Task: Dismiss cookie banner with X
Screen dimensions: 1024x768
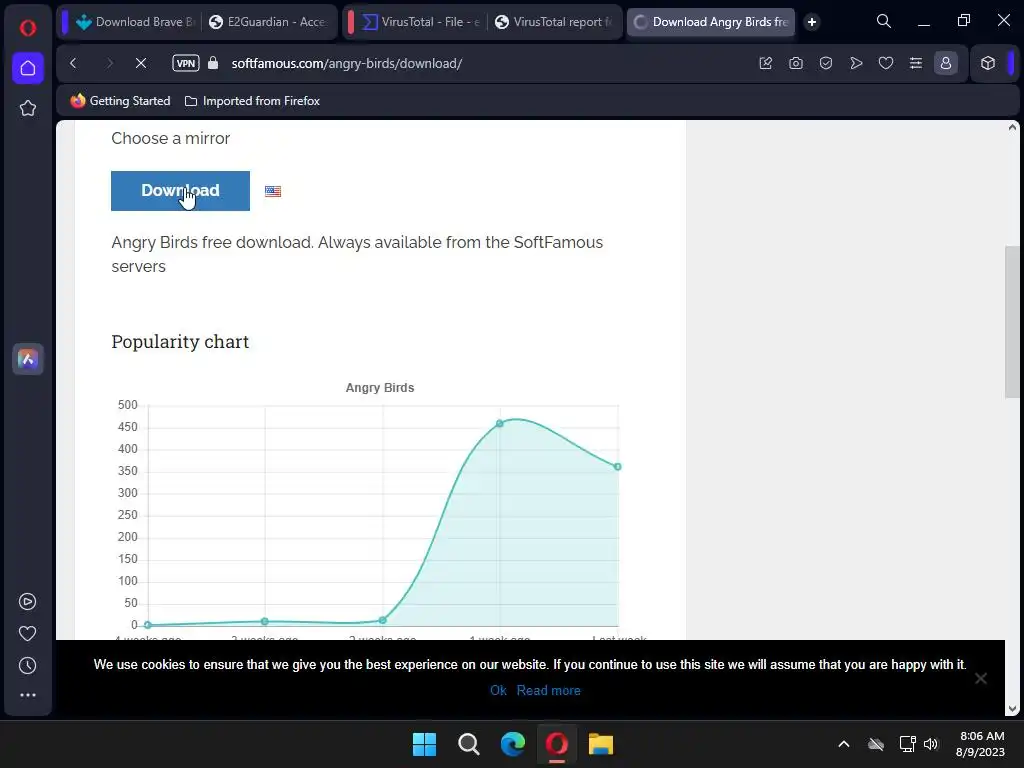Action: click(981, 679)
